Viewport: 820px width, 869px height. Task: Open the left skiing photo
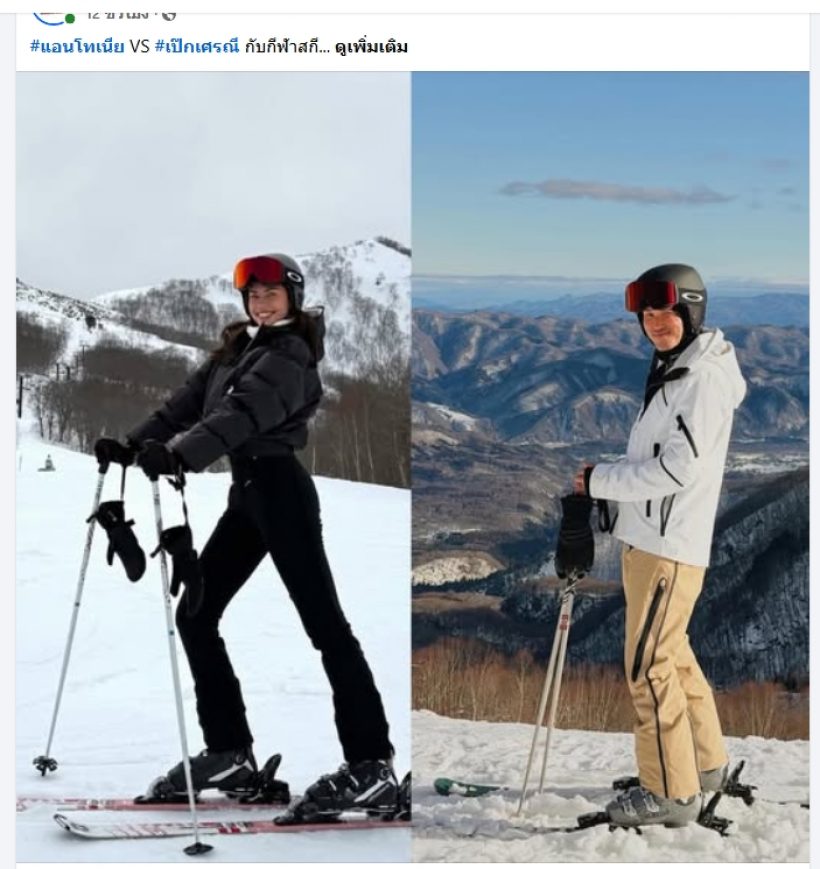point(213,466)
